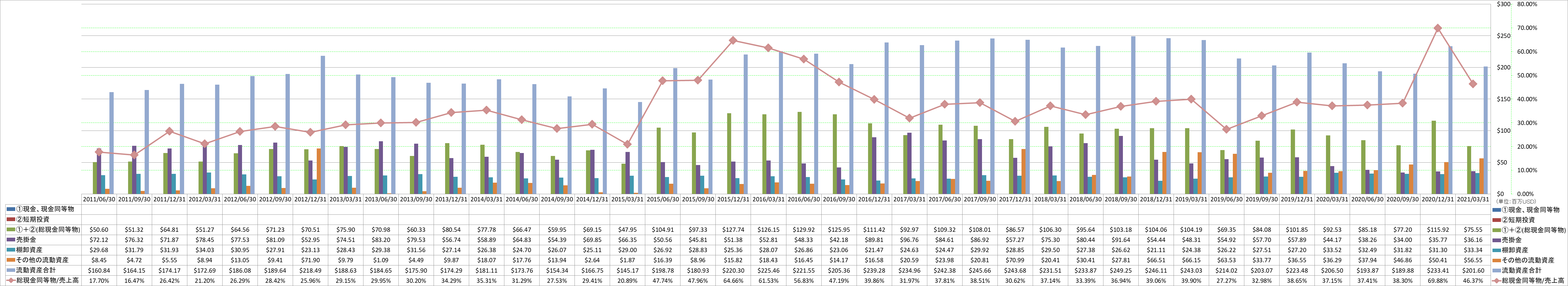
Task: Select the 46.37% cell
Action: 1473,280
